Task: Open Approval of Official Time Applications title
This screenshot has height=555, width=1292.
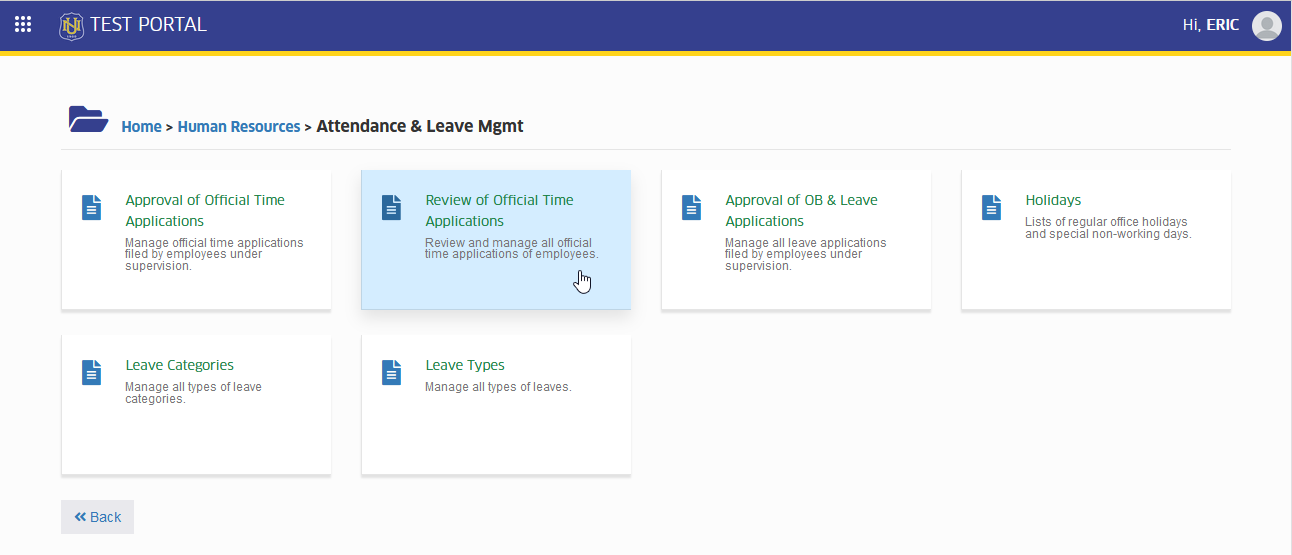Action: (x=205, y=210)
